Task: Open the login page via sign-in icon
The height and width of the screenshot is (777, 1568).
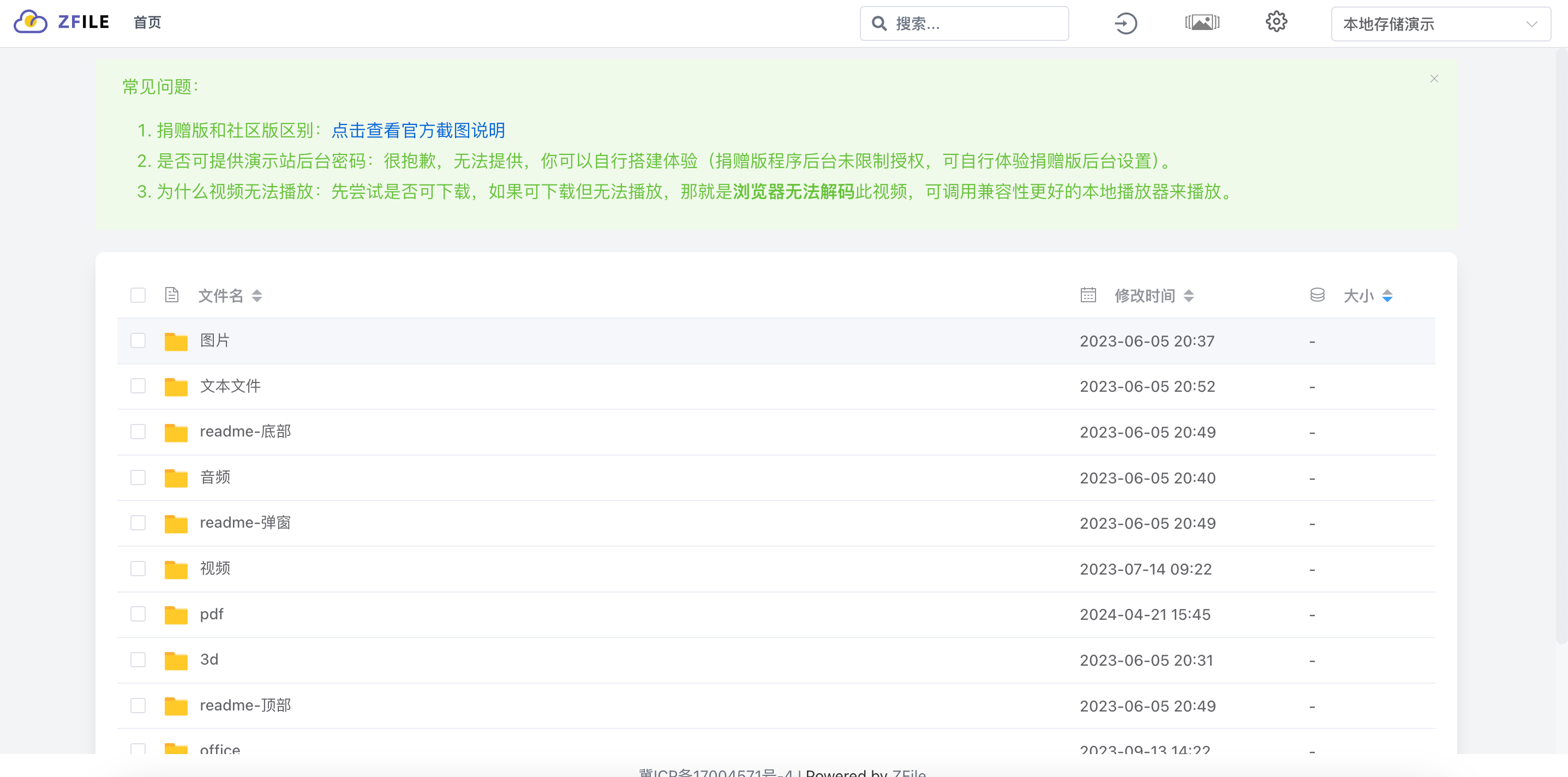Action: (1126, 23)
